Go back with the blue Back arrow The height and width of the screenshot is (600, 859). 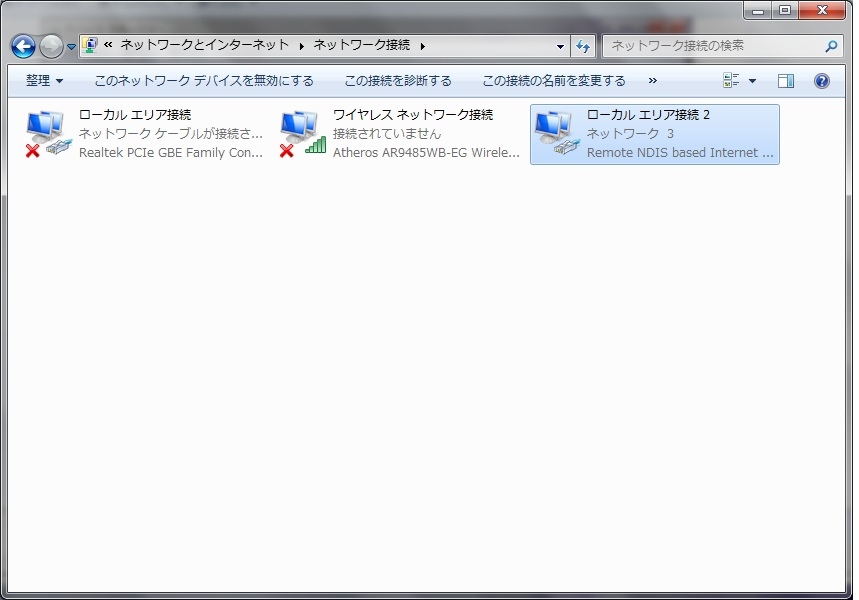coord(24,46)
